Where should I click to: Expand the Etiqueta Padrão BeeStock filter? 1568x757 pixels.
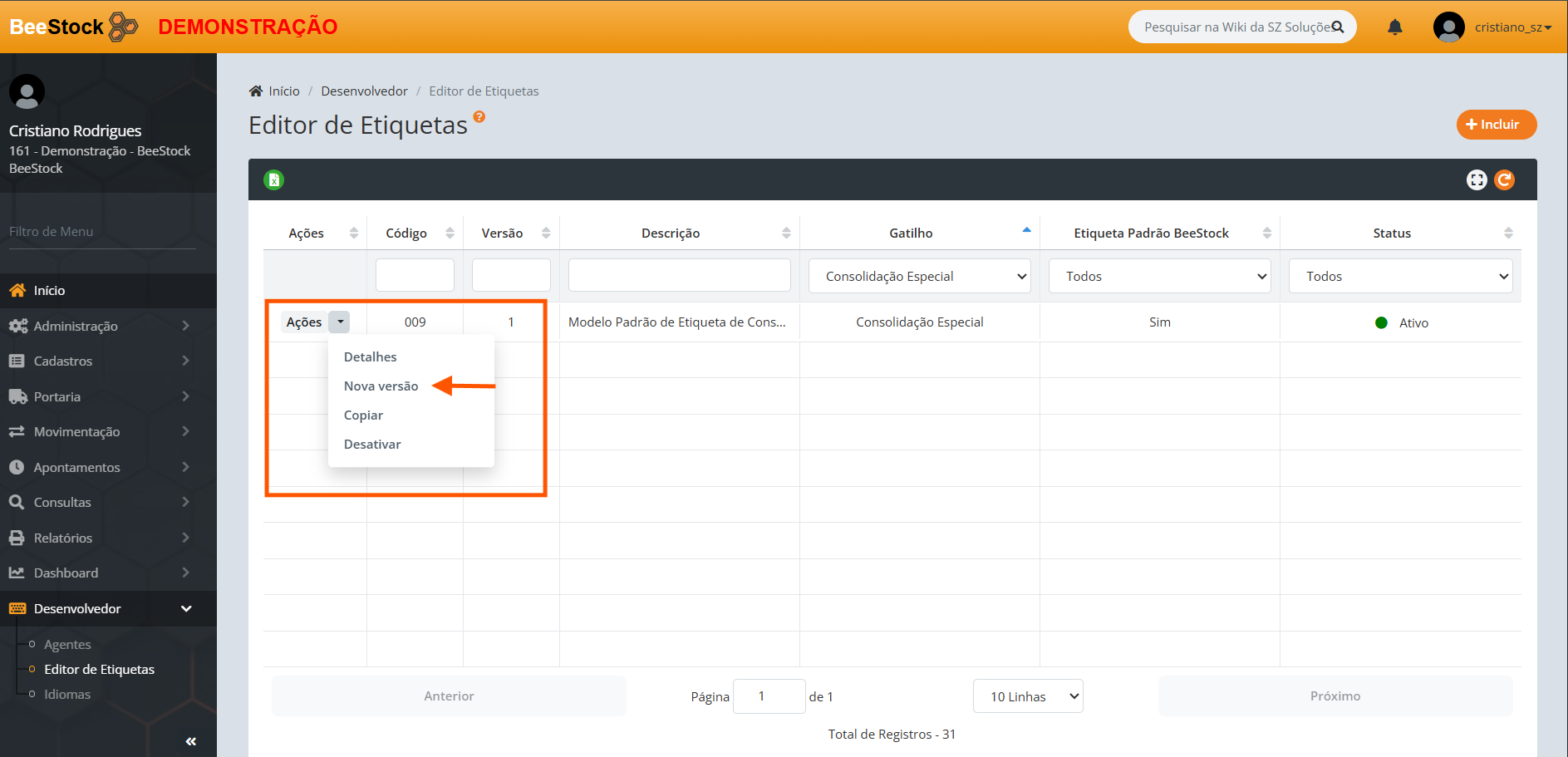(1159, 276)
